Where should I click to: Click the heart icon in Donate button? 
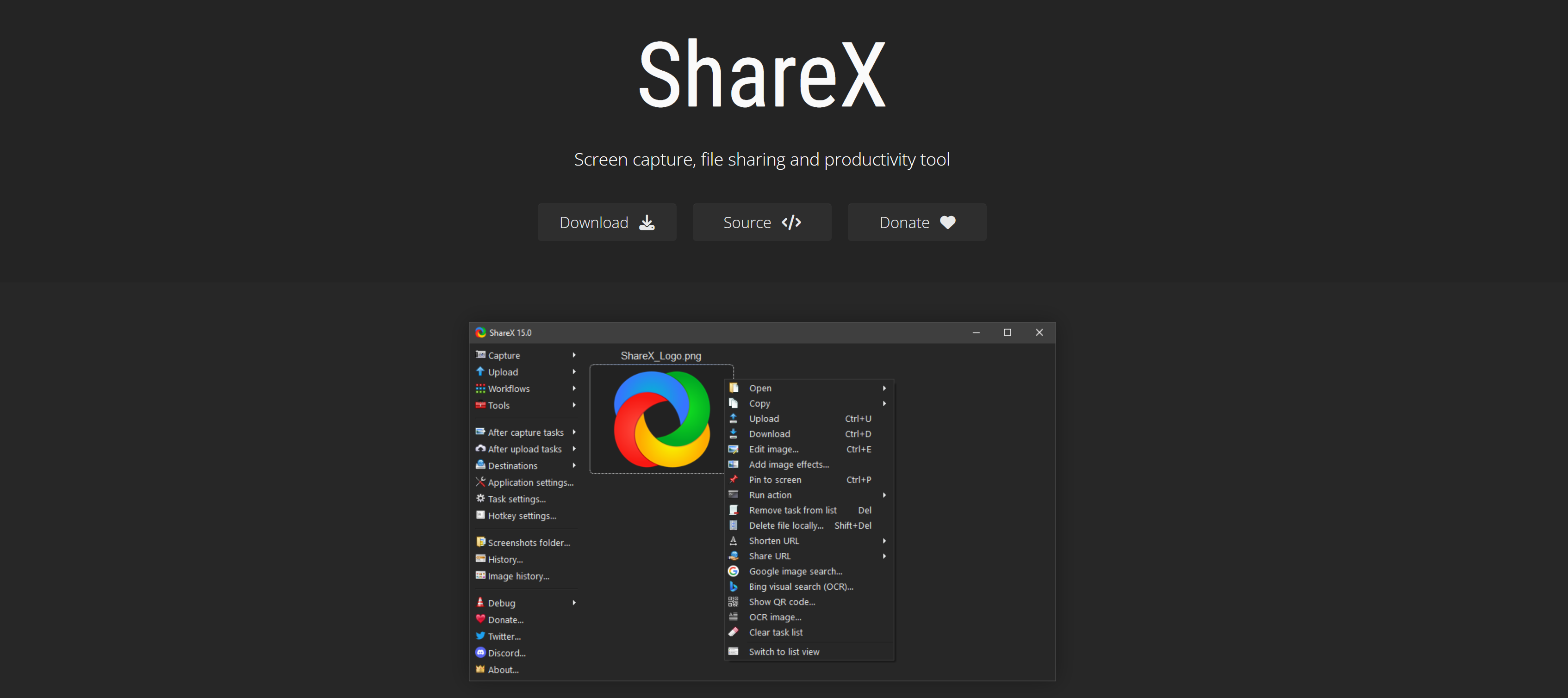[x=947, y=223]
